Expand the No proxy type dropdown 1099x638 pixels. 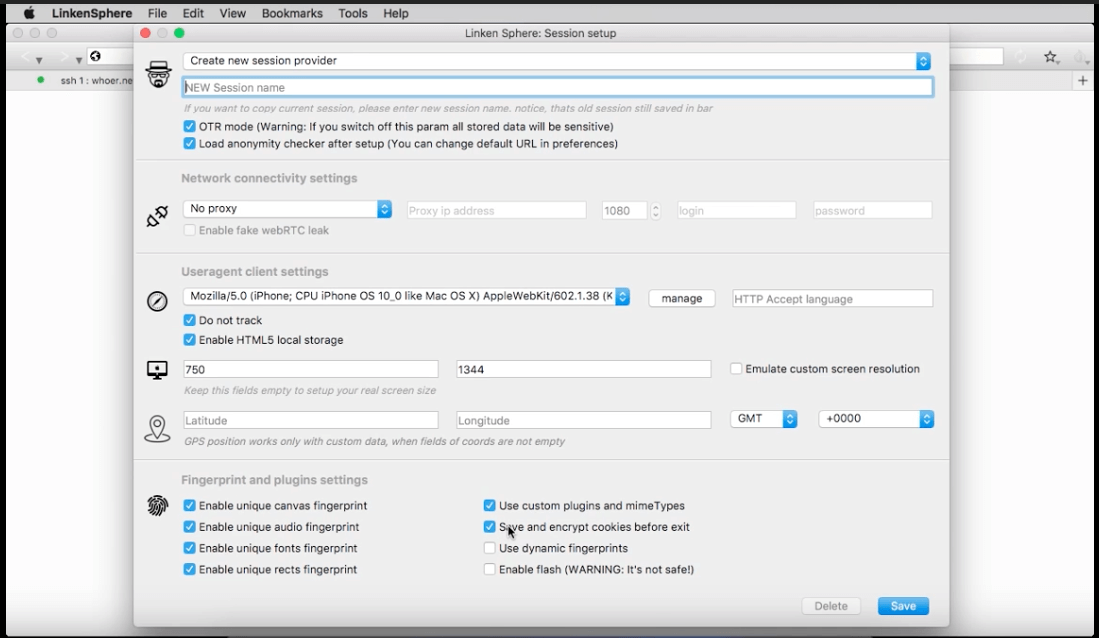click(287, 209)
